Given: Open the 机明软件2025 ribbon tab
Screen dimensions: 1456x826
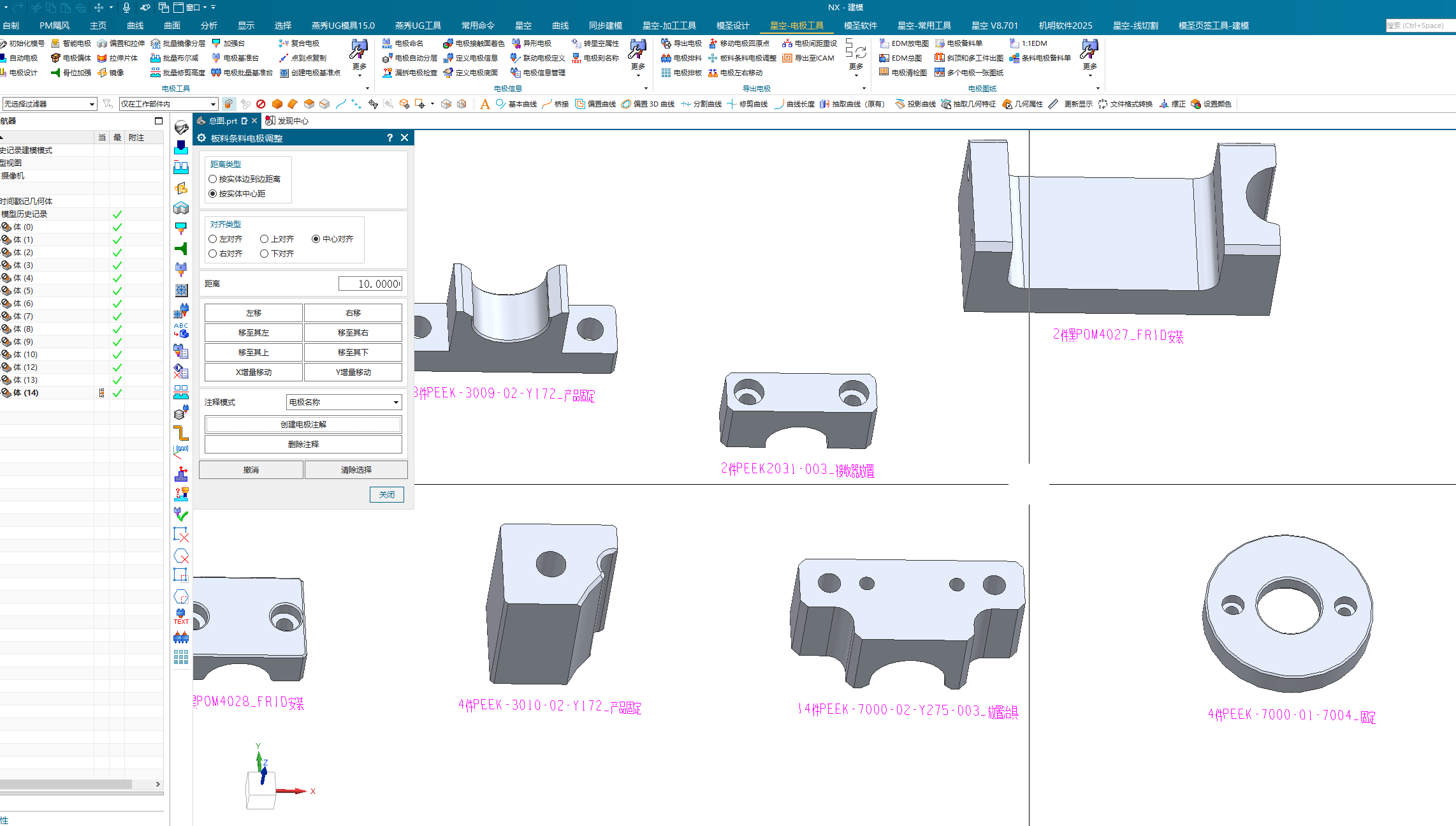Looking at the screenshot, I should [1066, 26].
